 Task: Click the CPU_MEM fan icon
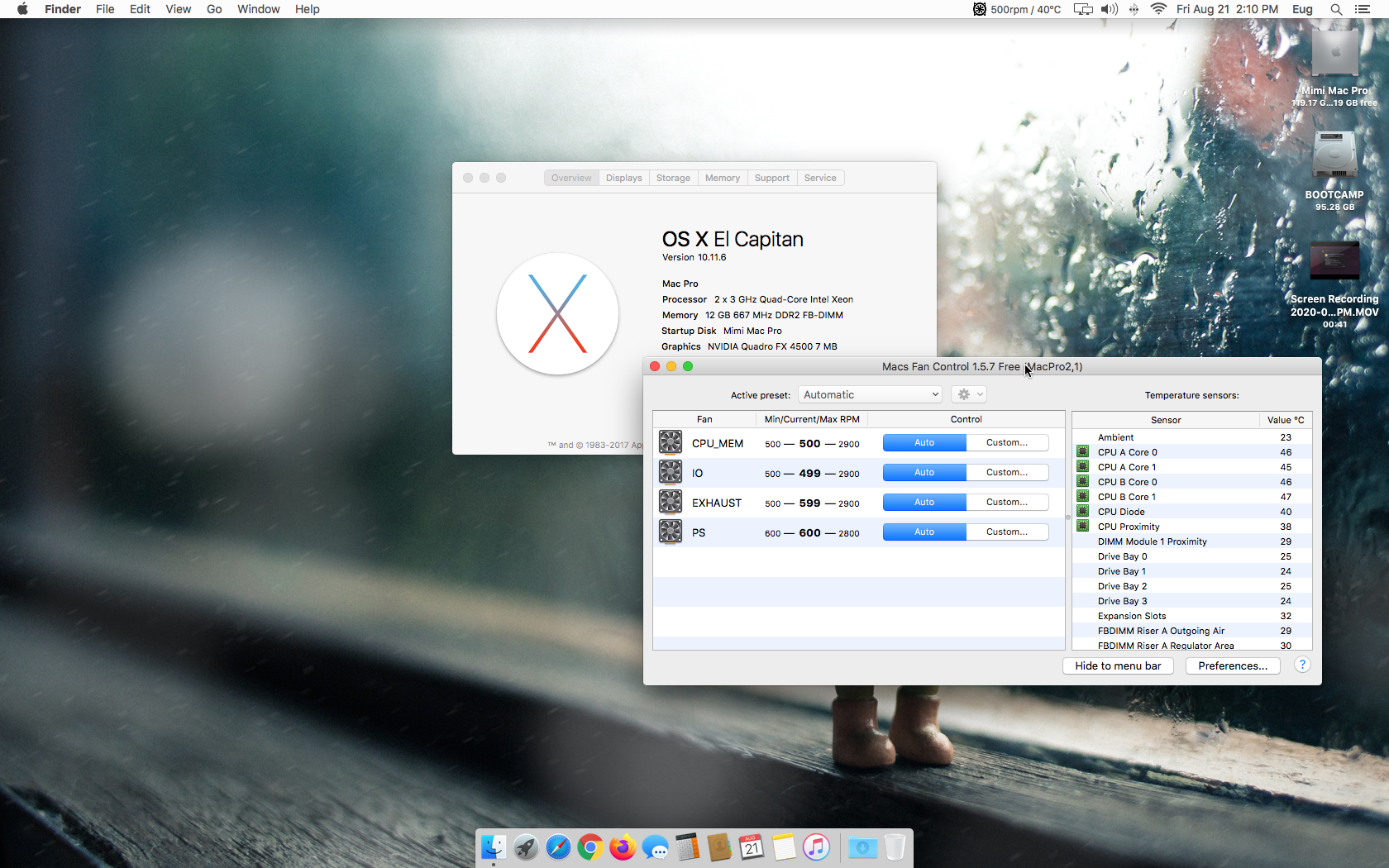[x=671, y=442]
